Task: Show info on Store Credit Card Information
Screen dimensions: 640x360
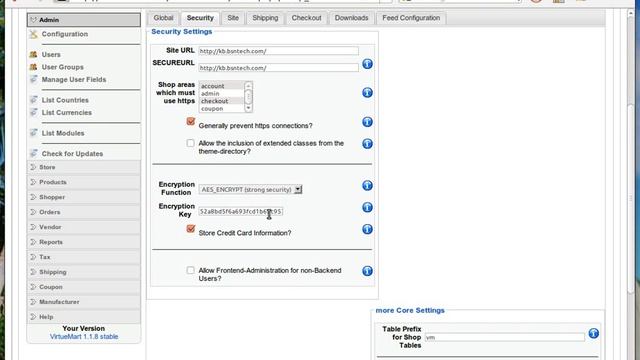Action: click(367, 229)
